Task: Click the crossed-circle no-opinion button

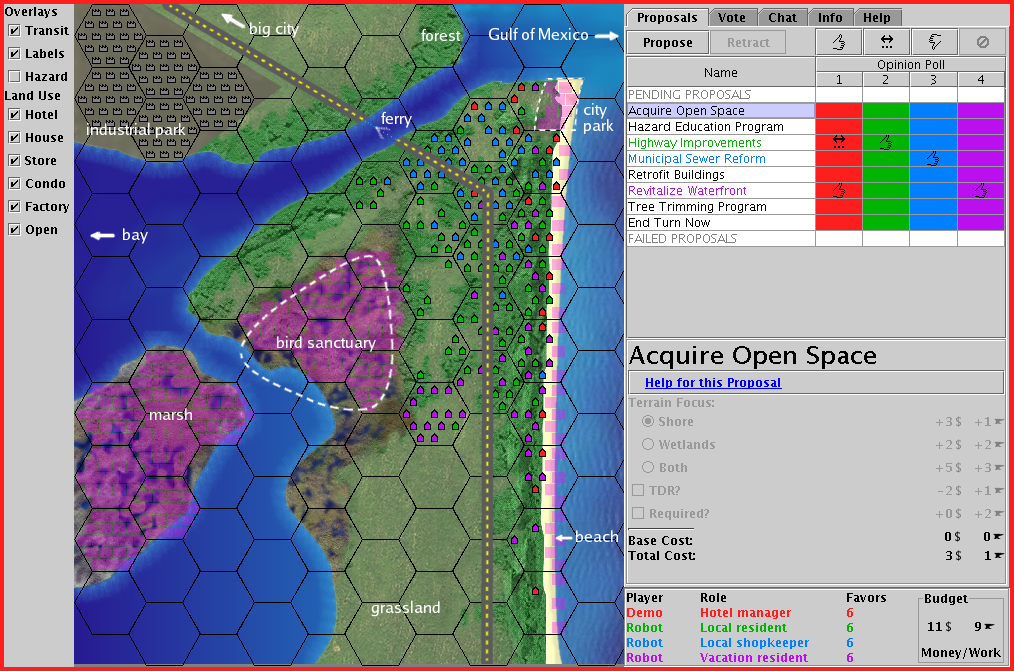Action: tap(981, 42)
